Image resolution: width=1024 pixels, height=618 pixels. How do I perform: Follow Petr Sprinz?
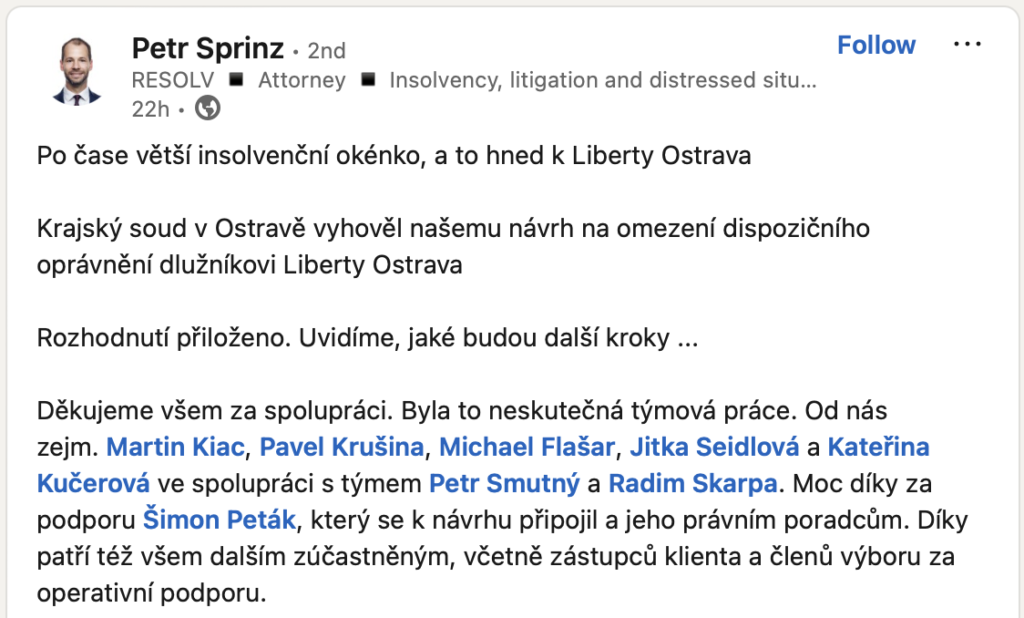point(876,45)
